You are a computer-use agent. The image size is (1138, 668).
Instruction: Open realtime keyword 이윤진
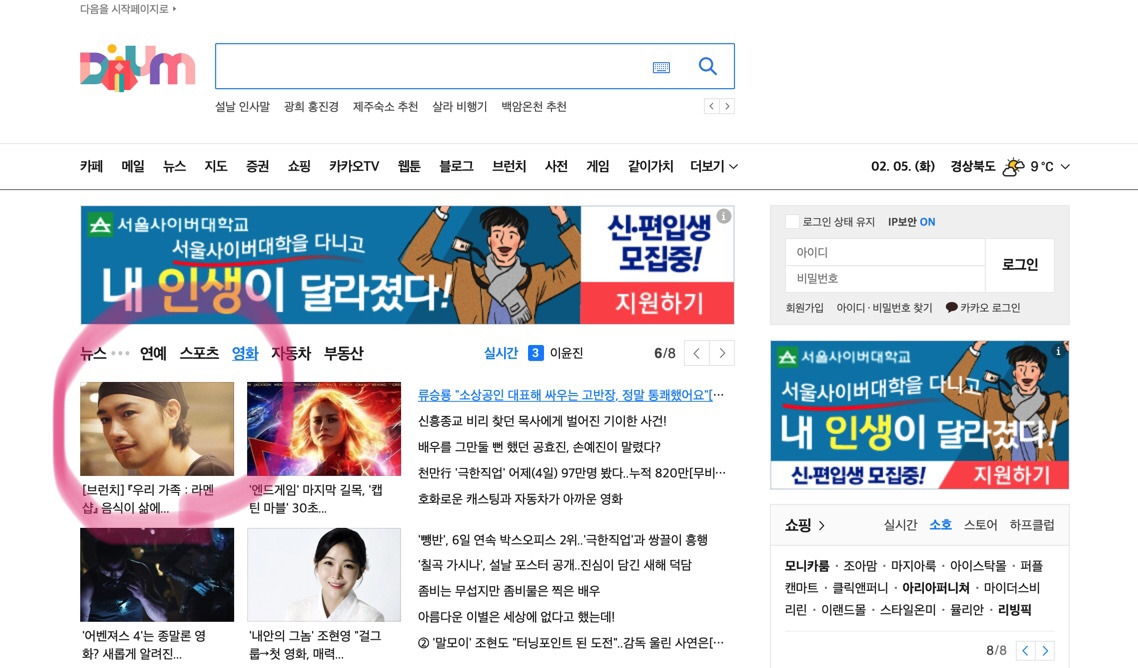coord(566,354)
